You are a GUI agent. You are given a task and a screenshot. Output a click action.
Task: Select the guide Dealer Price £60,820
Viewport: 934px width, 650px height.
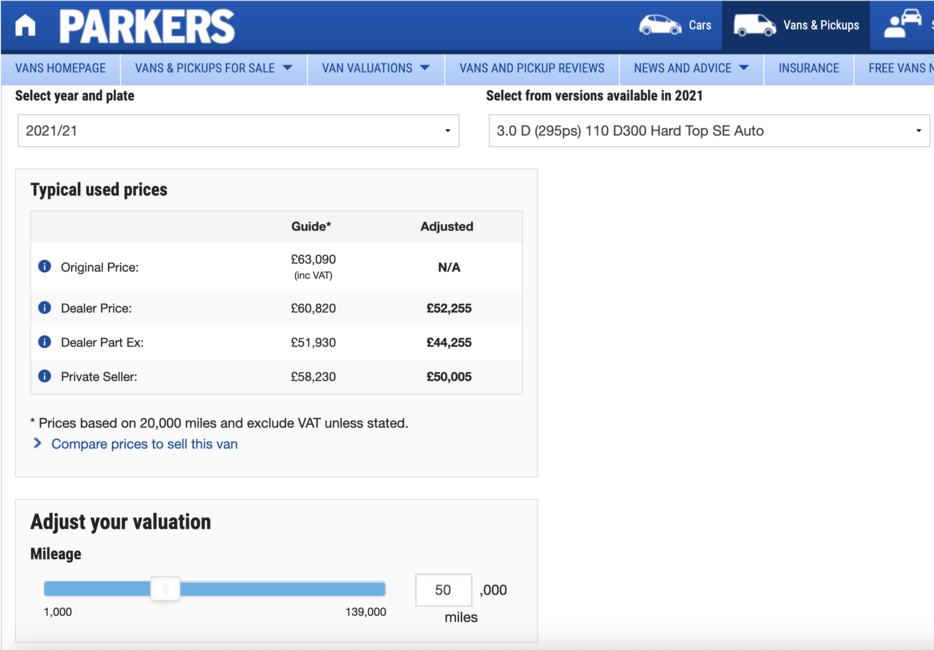pos(313,308)
